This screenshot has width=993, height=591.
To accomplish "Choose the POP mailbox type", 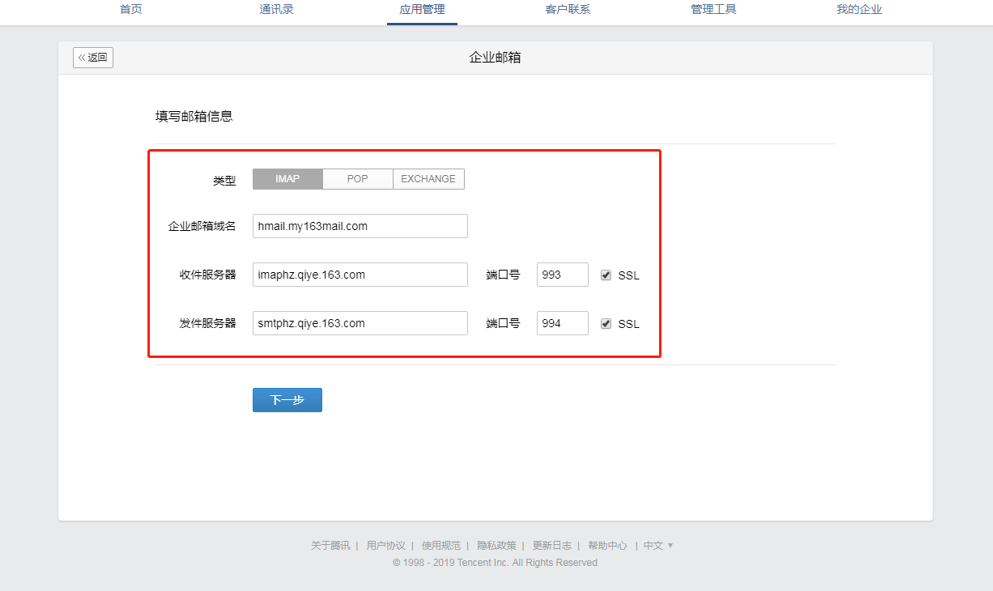I will [357, 179].
